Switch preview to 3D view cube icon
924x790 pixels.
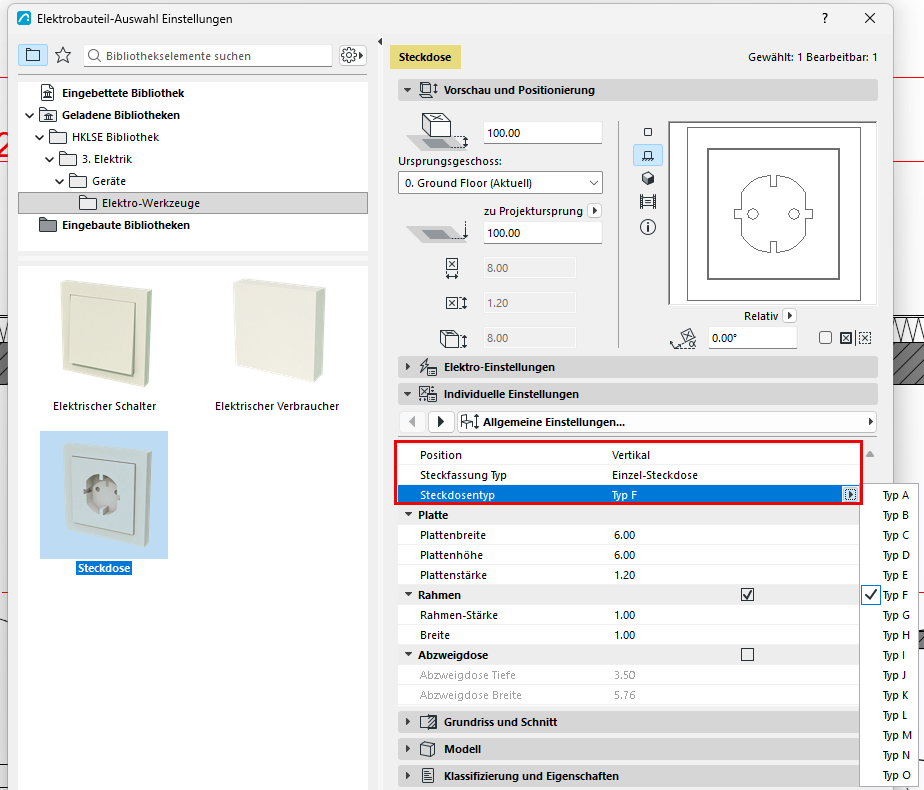[x=648, y=179]
